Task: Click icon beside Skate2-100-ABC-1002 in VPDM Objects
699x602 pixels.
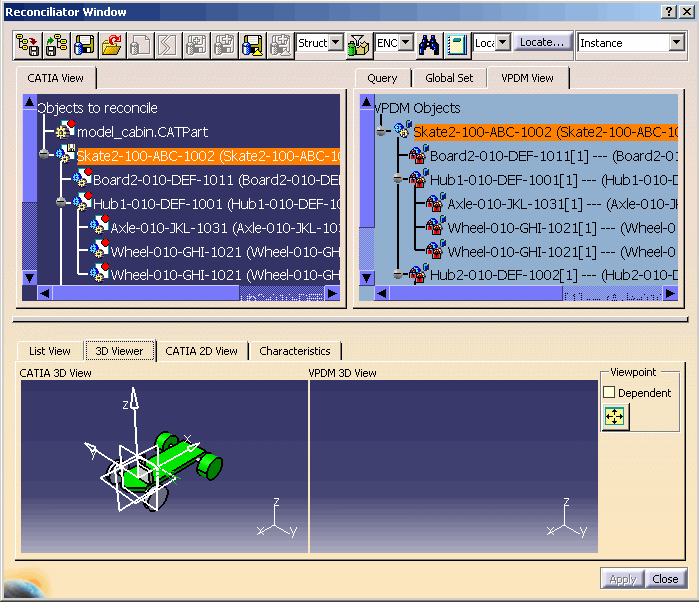Action: [403, 129]
